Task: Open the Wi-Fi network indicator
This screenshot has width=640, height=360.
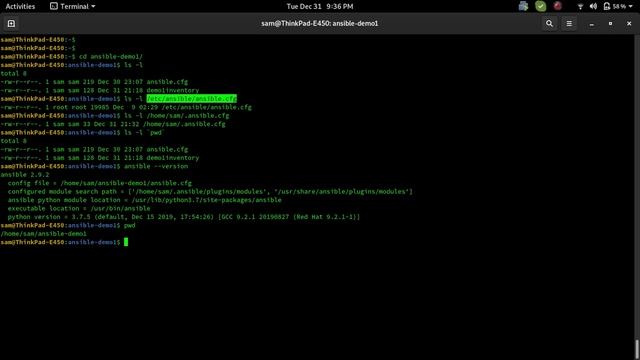Action: (580, 7)
